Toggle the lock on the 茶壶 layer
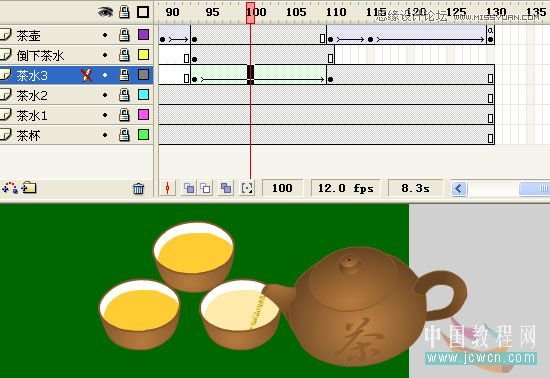Screen dimensions: 550x378 click(124, 35)
